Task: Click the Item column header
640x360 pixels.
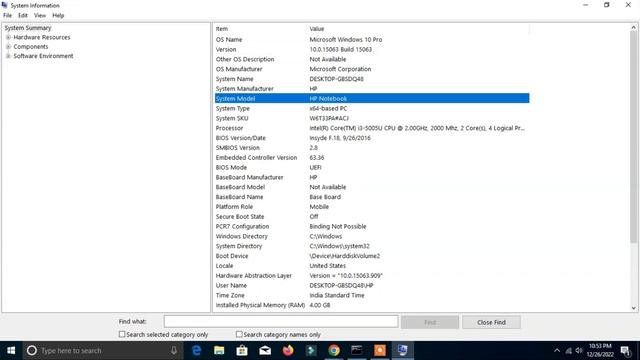Action: 260,29
